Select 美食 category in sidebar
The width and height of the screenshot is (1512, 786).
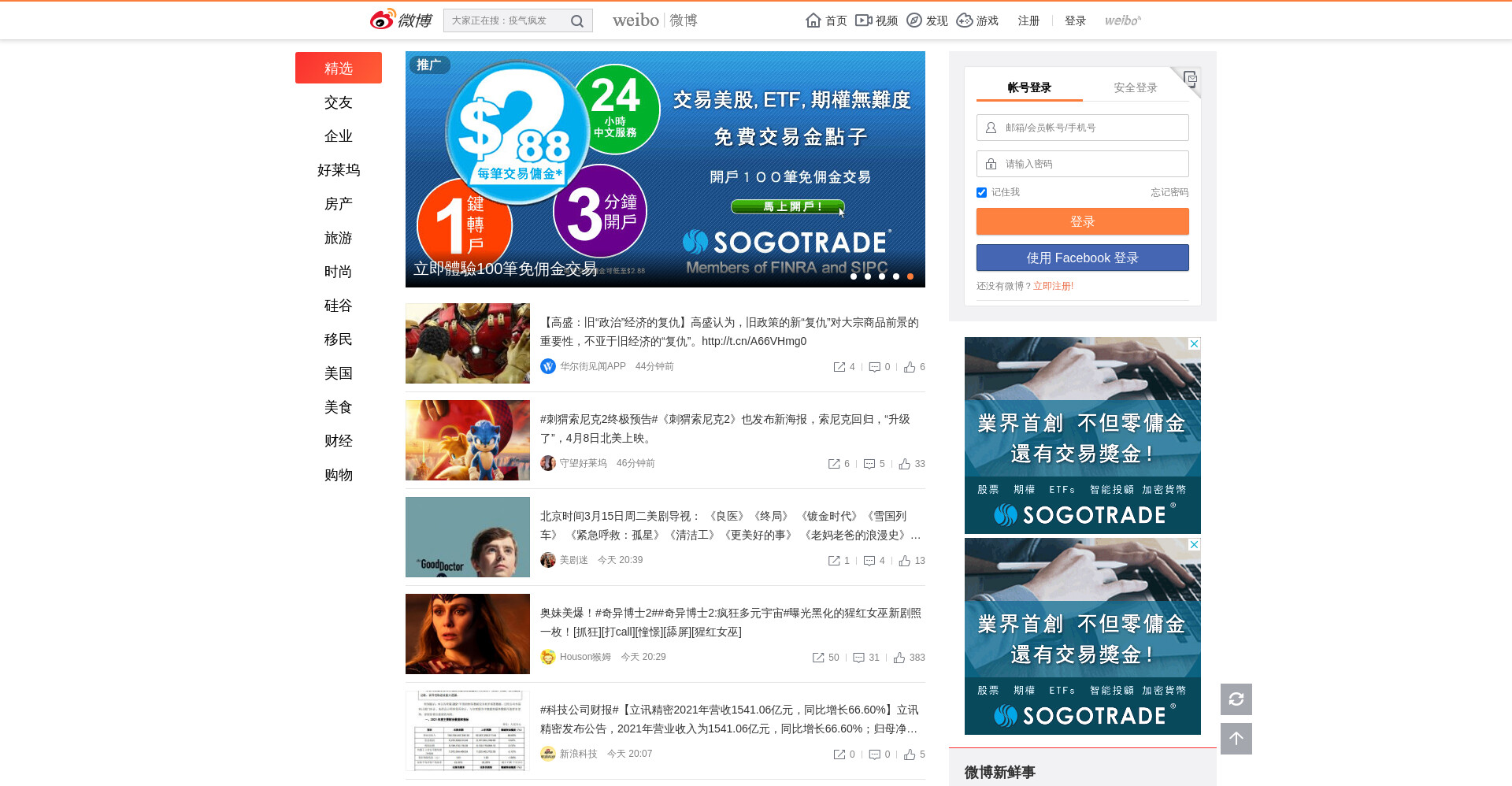coord(339,407)
